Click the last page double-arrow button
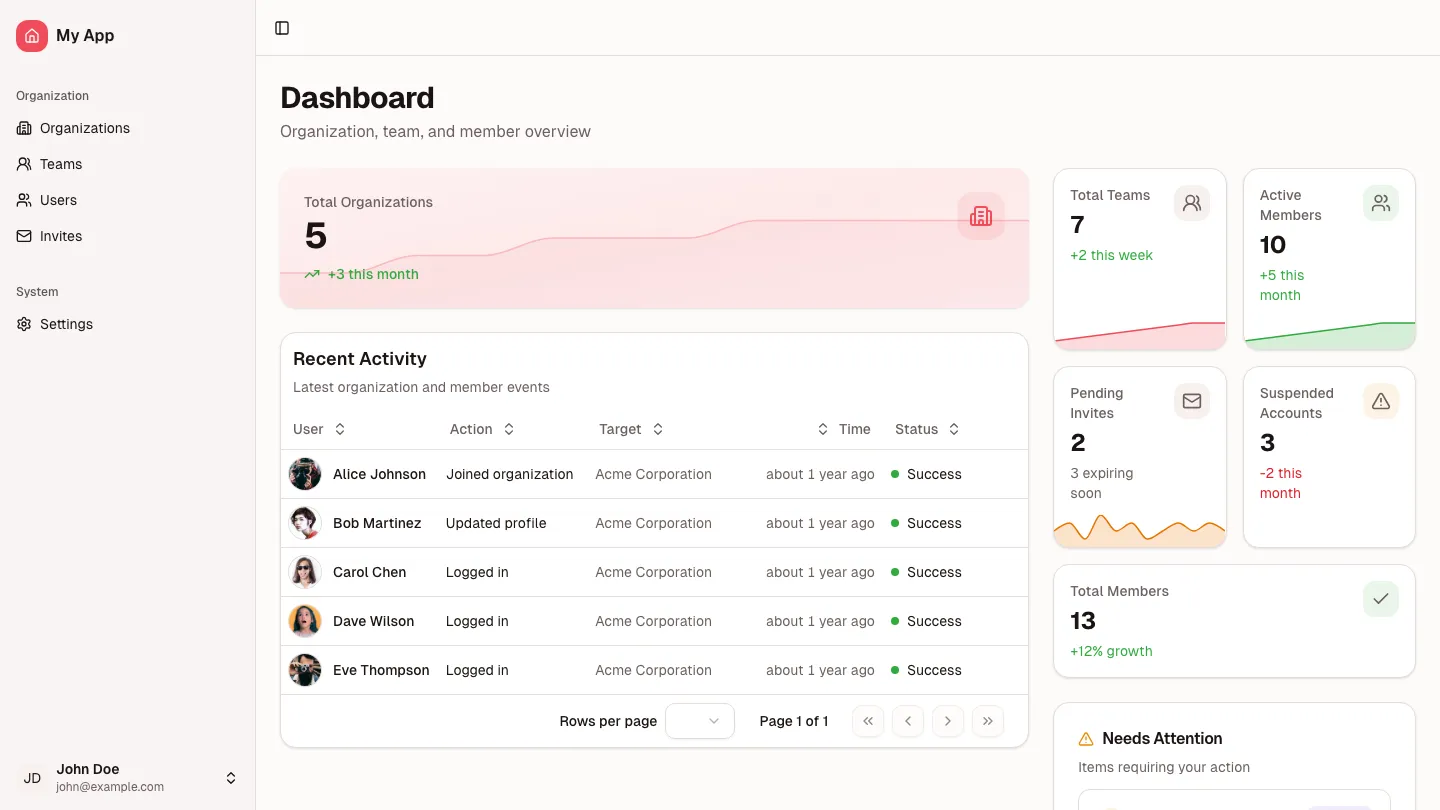Image resolution: width=1440 pixels, height=810 pixels. (987, 721)
